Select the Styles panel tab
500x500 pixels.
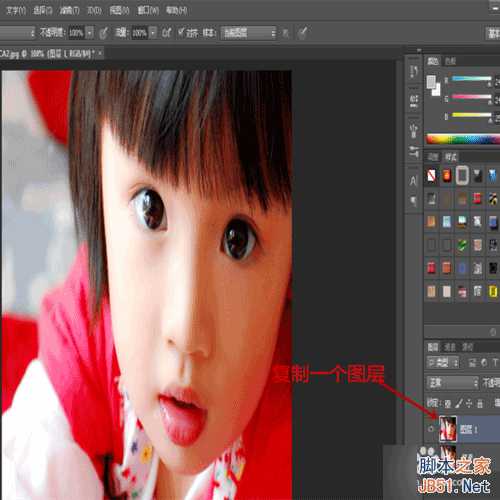[451, 157]
